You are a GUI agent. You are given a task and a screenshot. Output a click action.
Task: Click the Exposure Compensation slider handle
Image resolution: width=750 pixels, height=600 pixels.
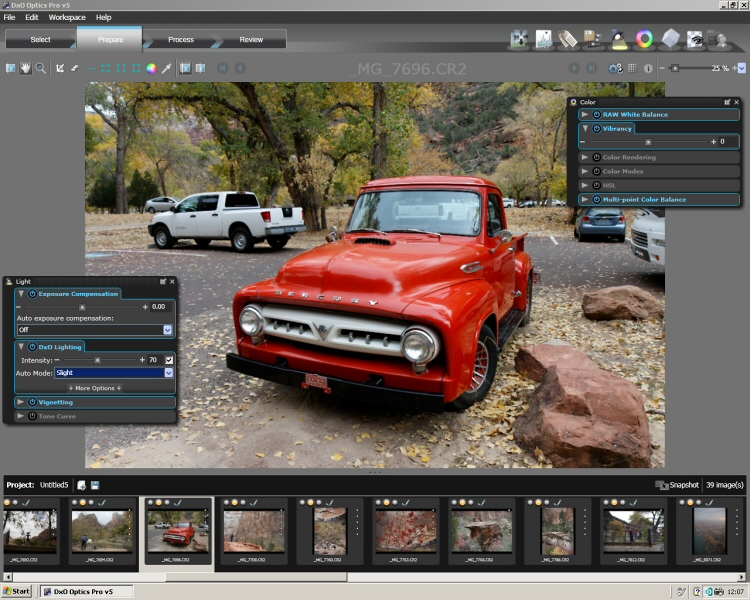(82, 306)
